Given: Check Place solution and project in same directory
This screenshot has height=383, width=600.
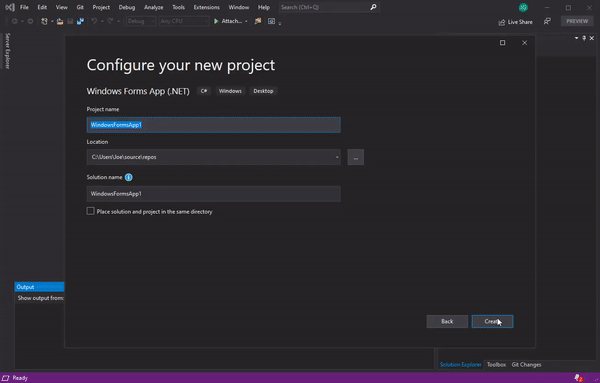Looking at the screenshot, I should coord(90,211).
